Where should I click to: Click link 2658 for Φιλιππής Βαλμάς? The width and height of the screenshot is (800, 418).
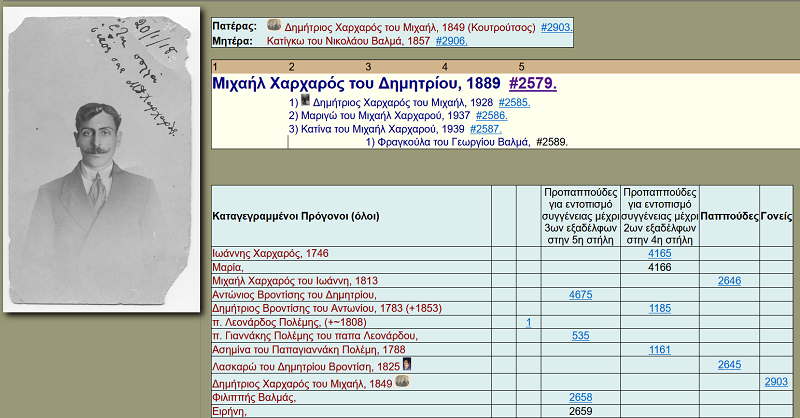[x=580, y=397]
